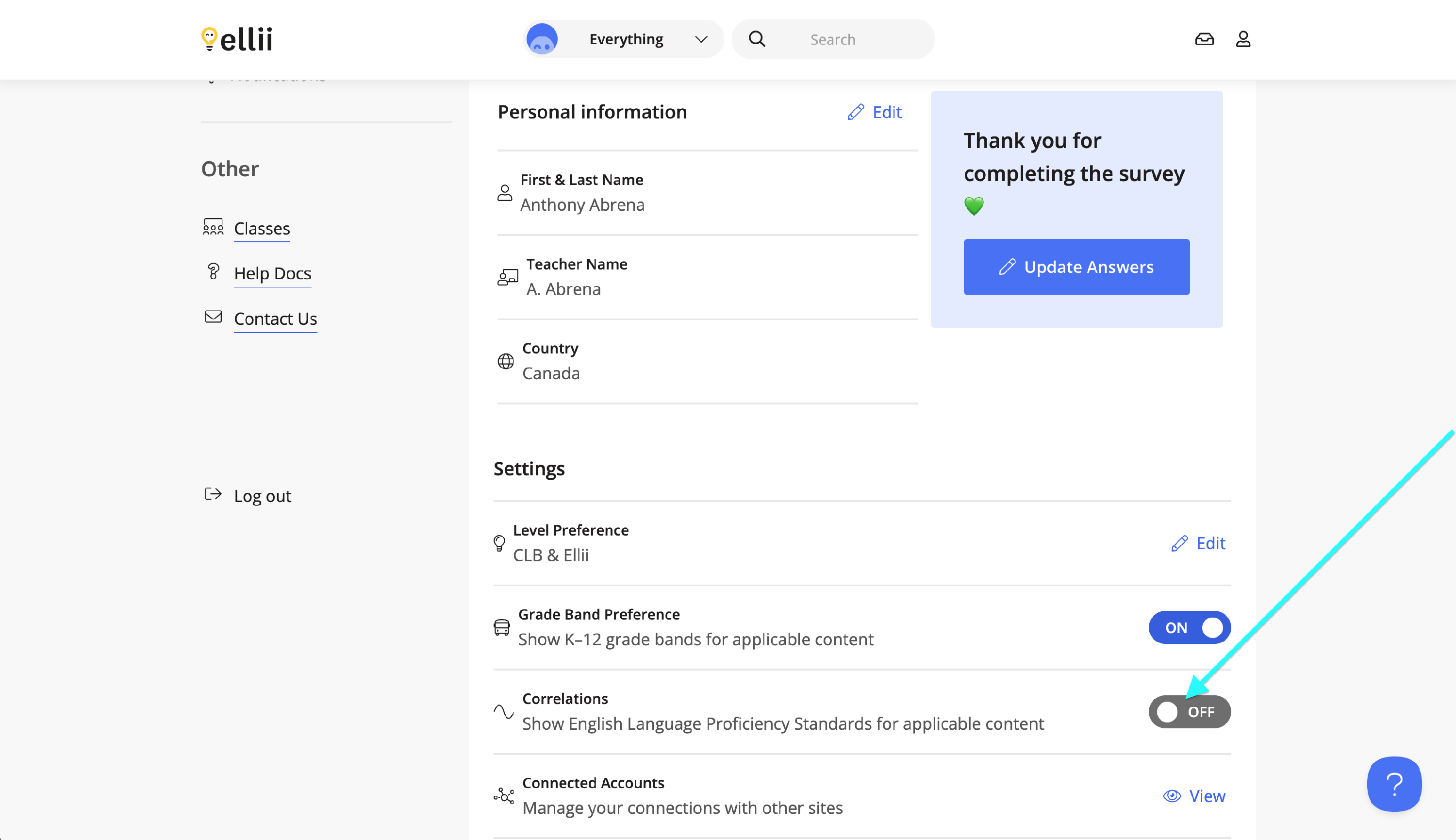This screenshot has width=1456, height=840.
Task: Click the dropdown chevron beside Everything
Action: tap(701, 39)
